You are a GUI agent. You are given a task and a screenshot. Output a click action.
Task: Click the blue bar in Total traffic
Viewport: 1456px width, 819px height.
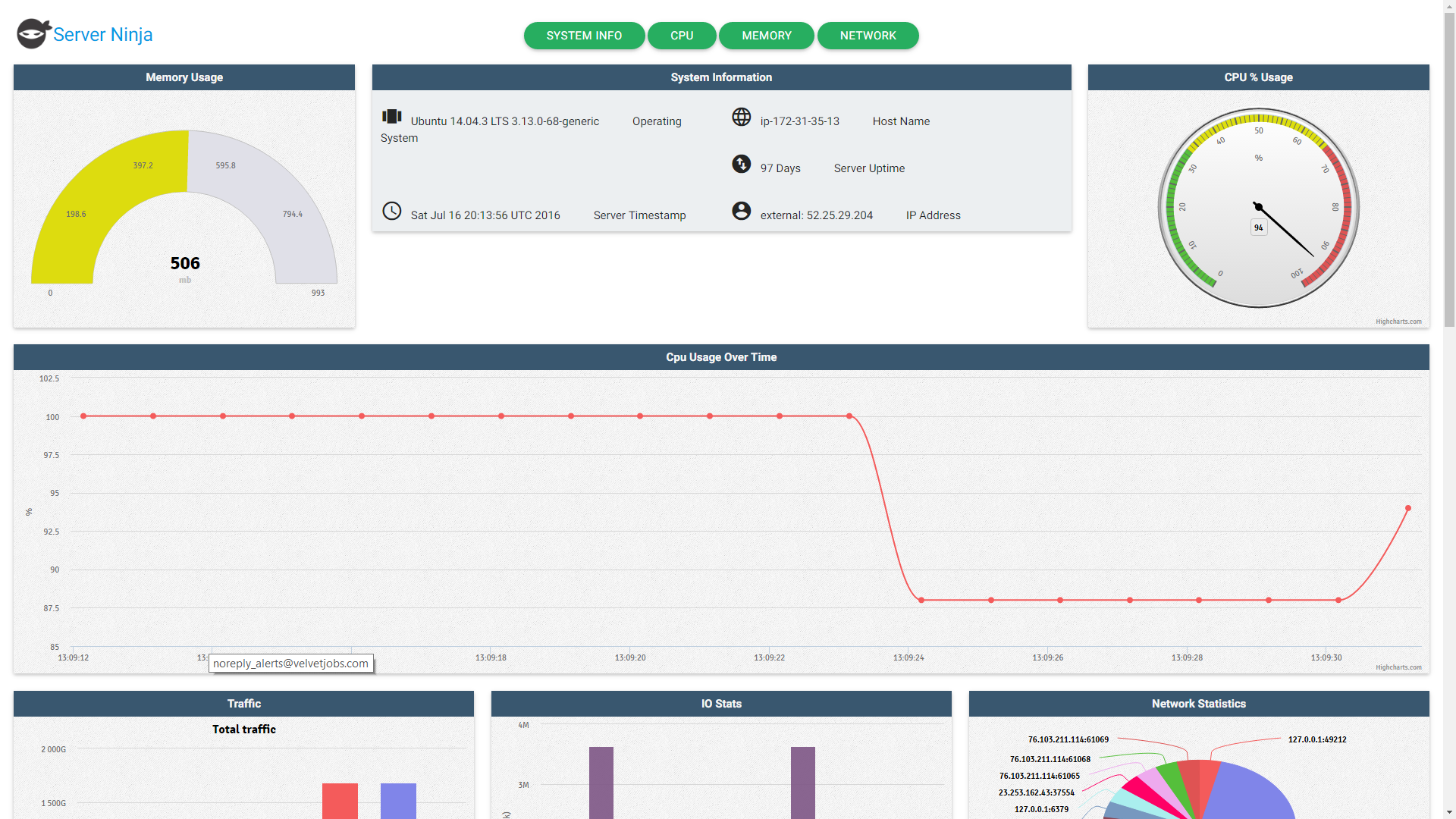coord(398,800)
